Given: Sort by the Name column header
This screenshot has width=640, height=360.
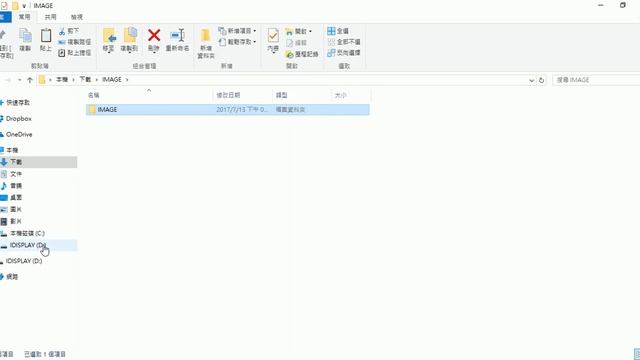Looking at the screenshot, I should (x=149, y=95).
